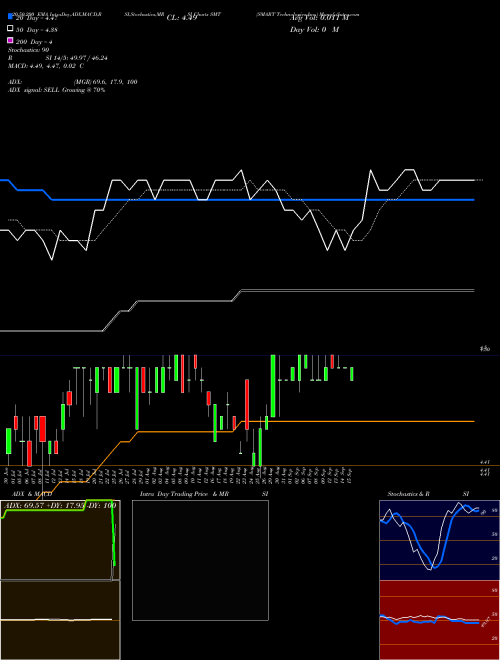Screen dimensions: 500x660
Task: Click the 'Intra Day Trading Price & MRSI' title
Action: 204,494
